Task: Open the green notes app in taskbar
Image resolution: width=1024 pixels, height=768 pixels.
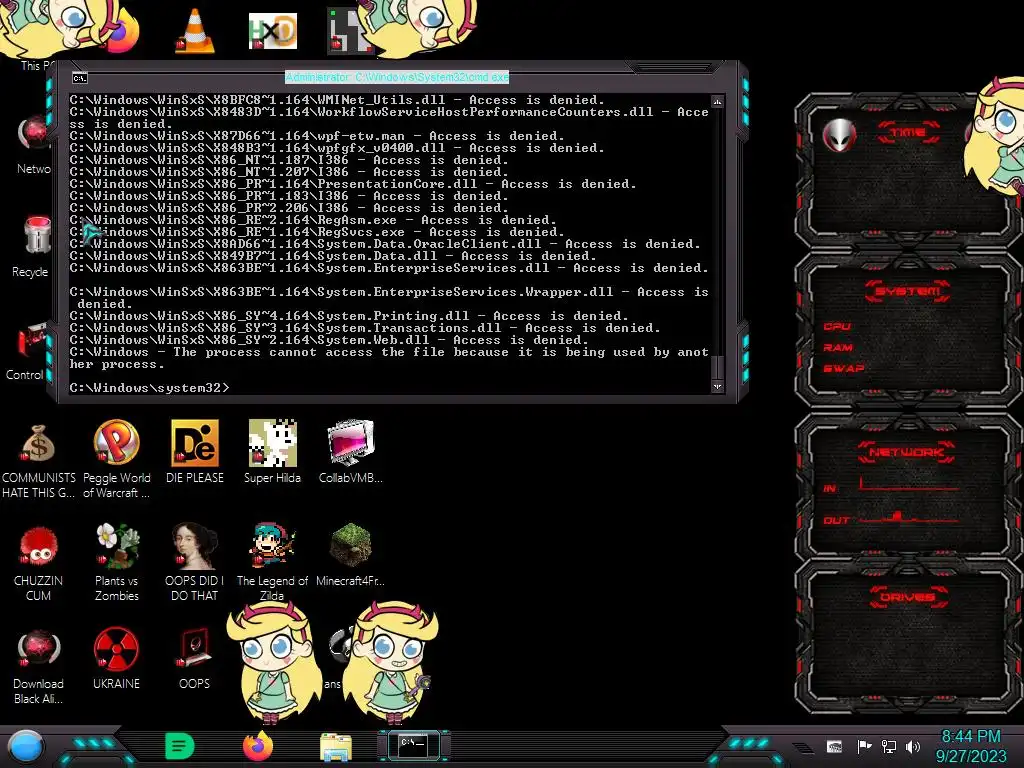Action: [180, 746]
